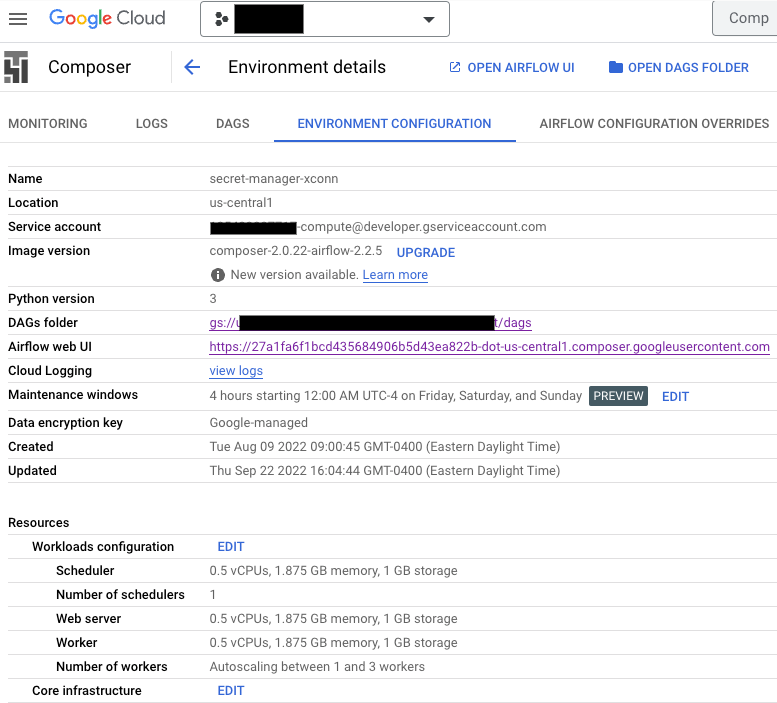777x703 pixels.
Task: Click the maintenance window schedule text
Action: point(395,396)
